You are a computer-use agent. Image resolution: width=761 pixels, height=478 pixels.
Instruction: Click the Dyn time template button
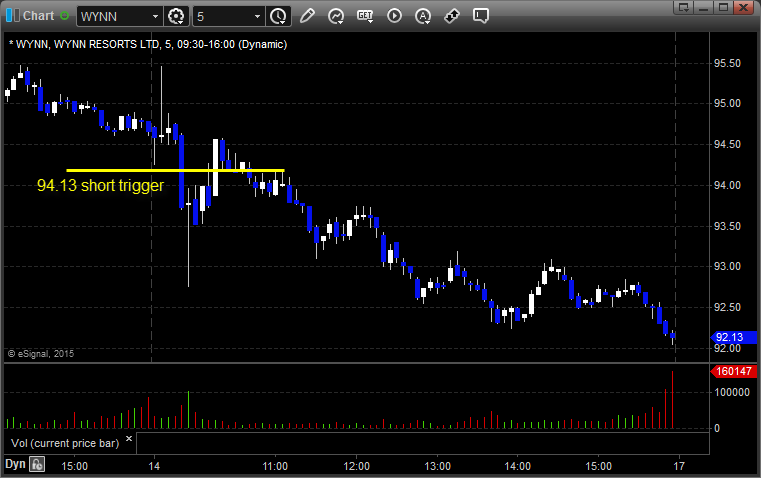click(15, 464)
